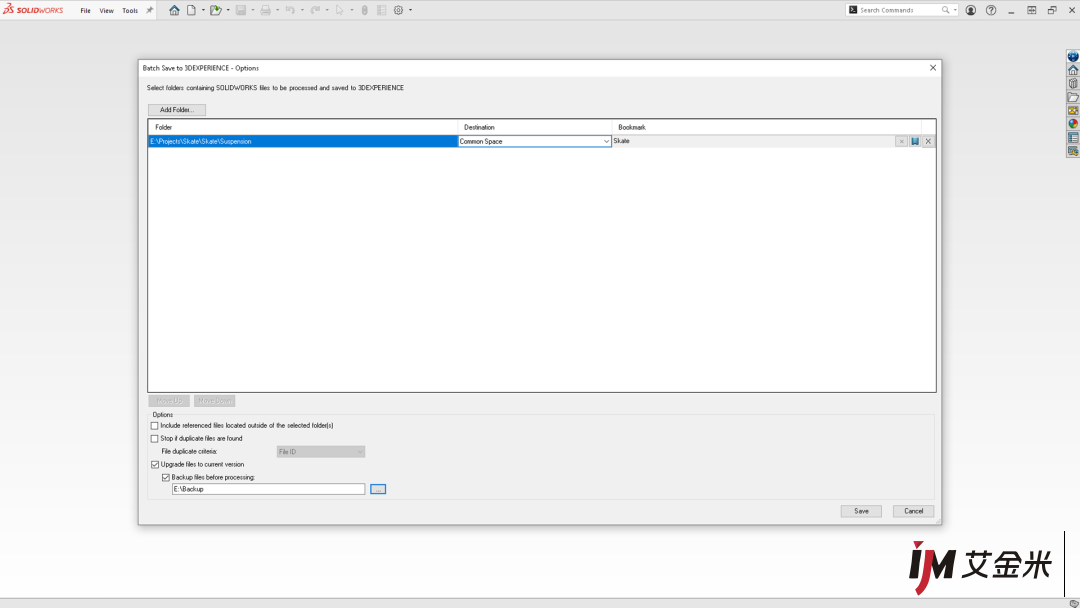This screenshot has height=608, width=1080.
Task: Remove the Suspension folder row
Action: click(x=928, y=141)
